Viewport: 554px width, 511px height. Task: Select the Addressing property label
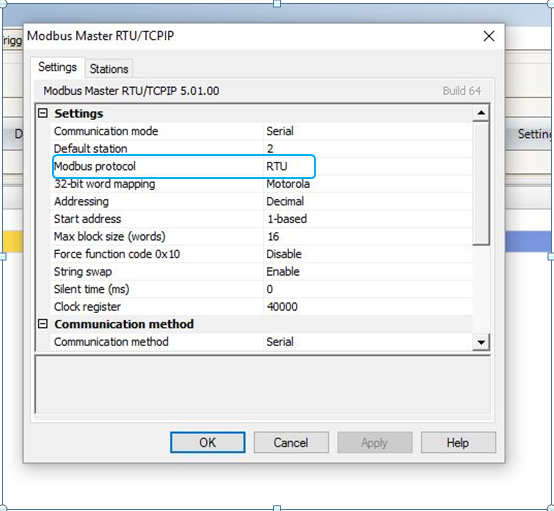(81, 201)
